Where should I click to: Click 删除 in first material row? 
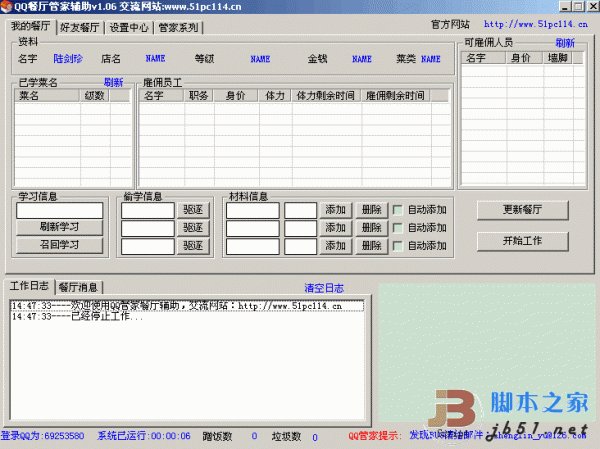(x=372, y=210)
